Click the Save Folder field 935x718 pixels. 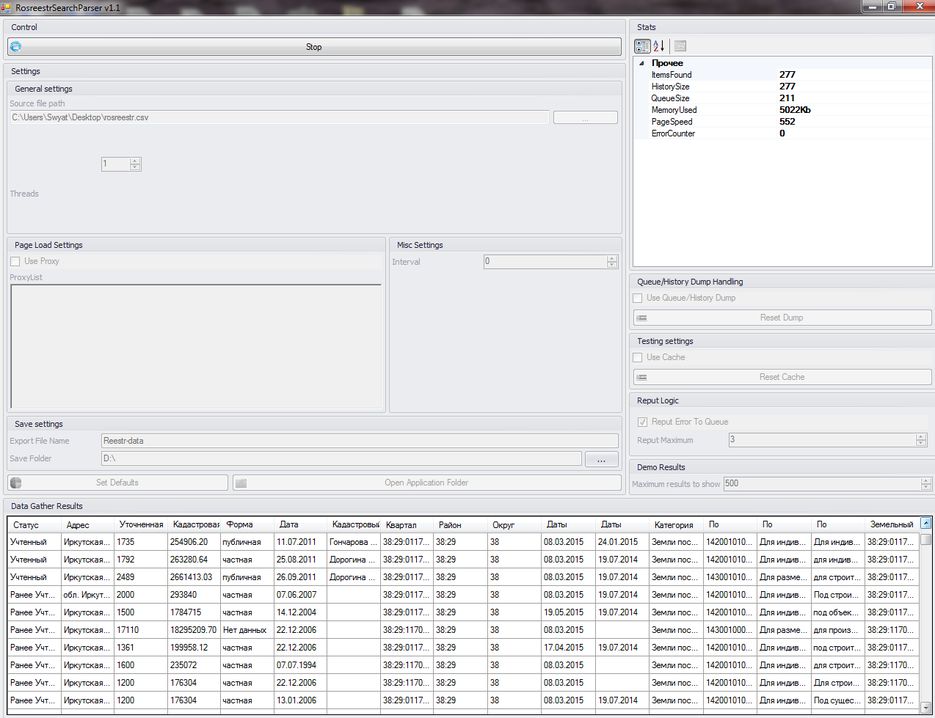341,459
